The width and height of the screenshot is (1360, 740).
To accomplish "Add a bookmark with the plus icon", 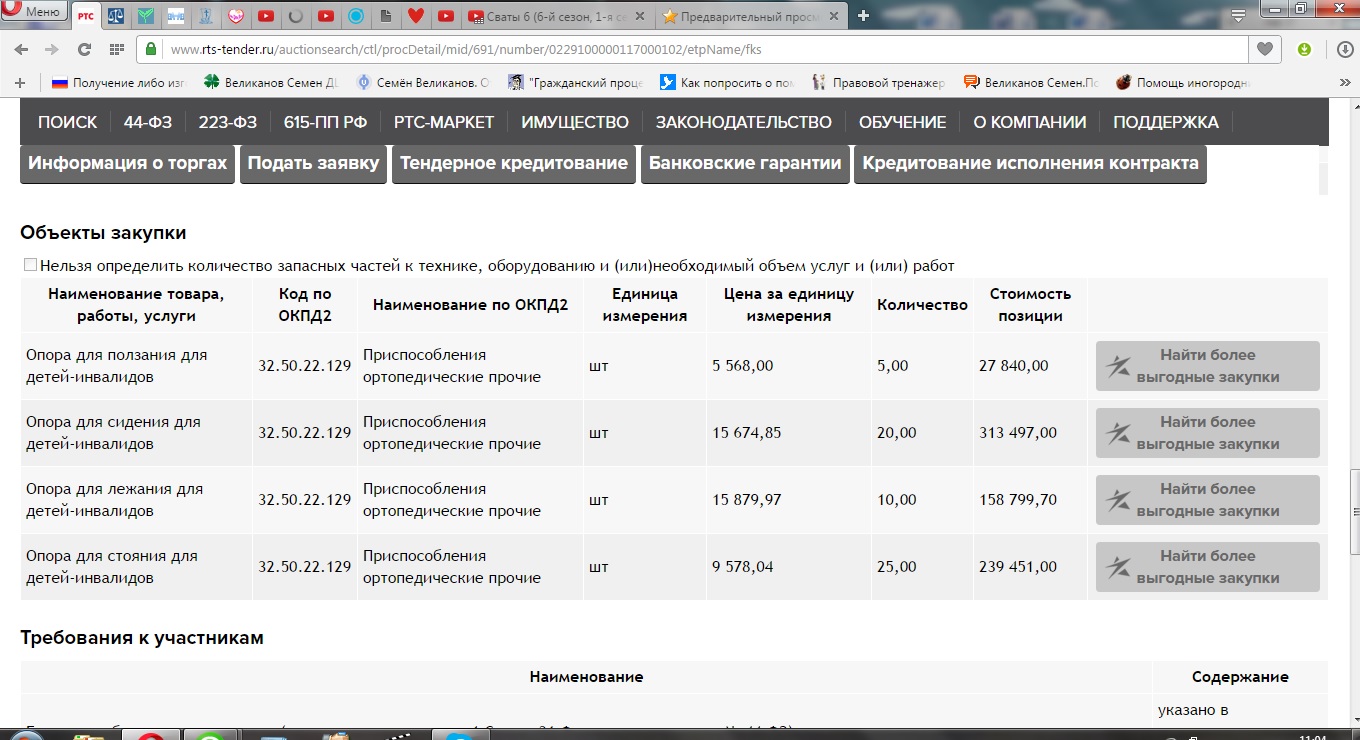I will click(20, 82).
